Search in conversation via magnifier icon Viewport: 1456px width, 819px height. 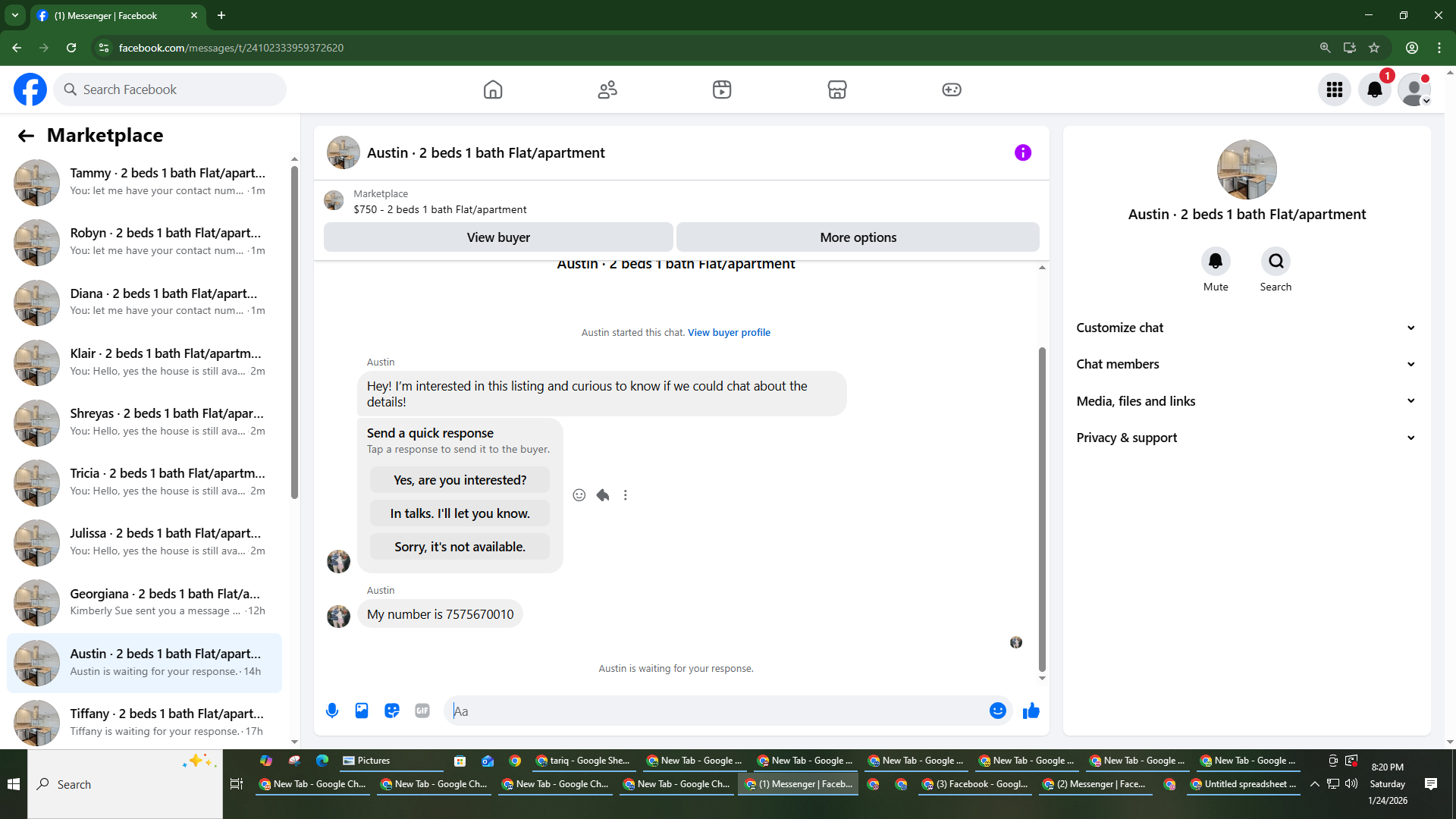tap(1276, 262)
